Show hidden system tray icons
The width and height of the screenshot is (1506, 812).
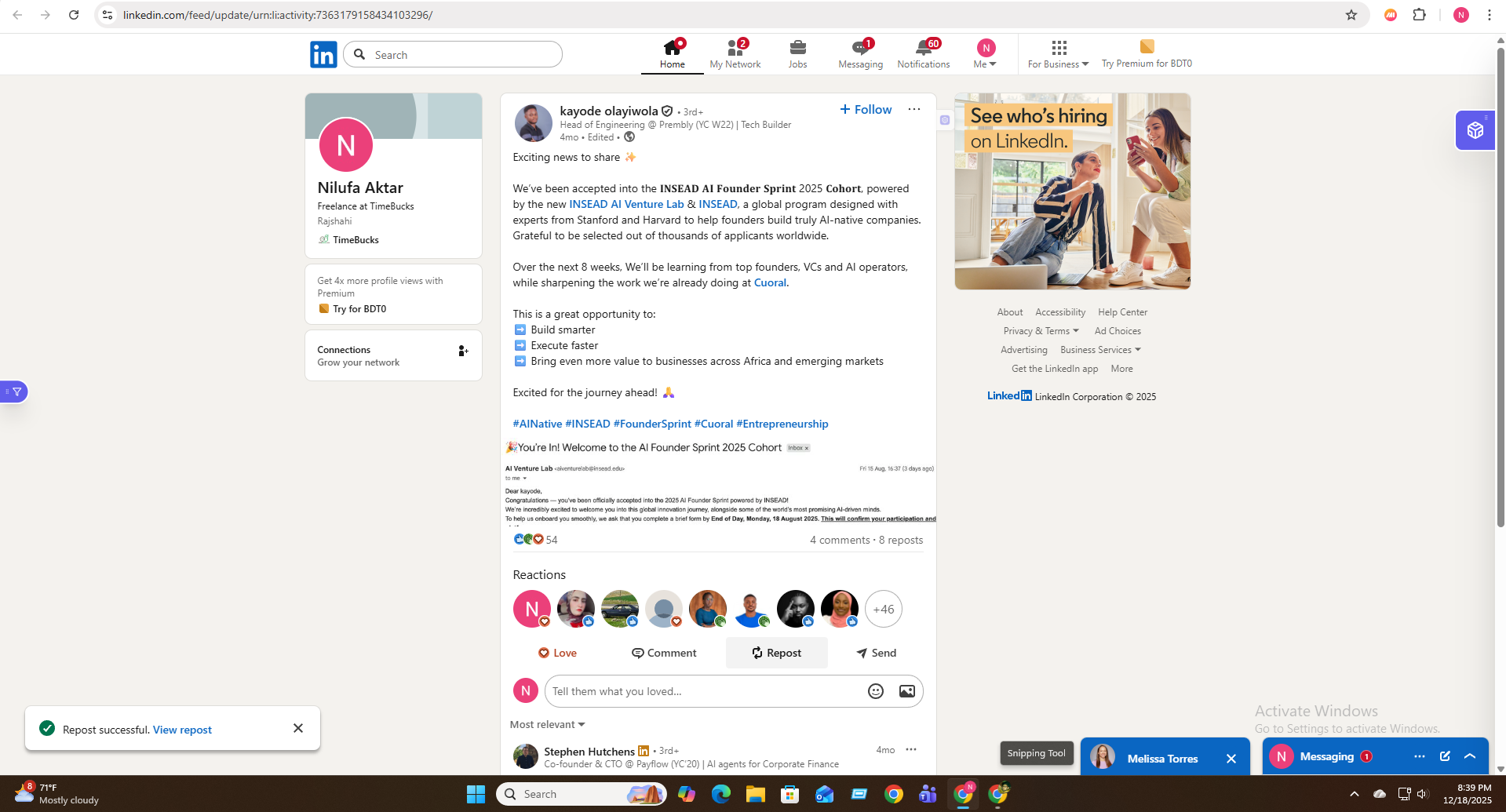1354,794
